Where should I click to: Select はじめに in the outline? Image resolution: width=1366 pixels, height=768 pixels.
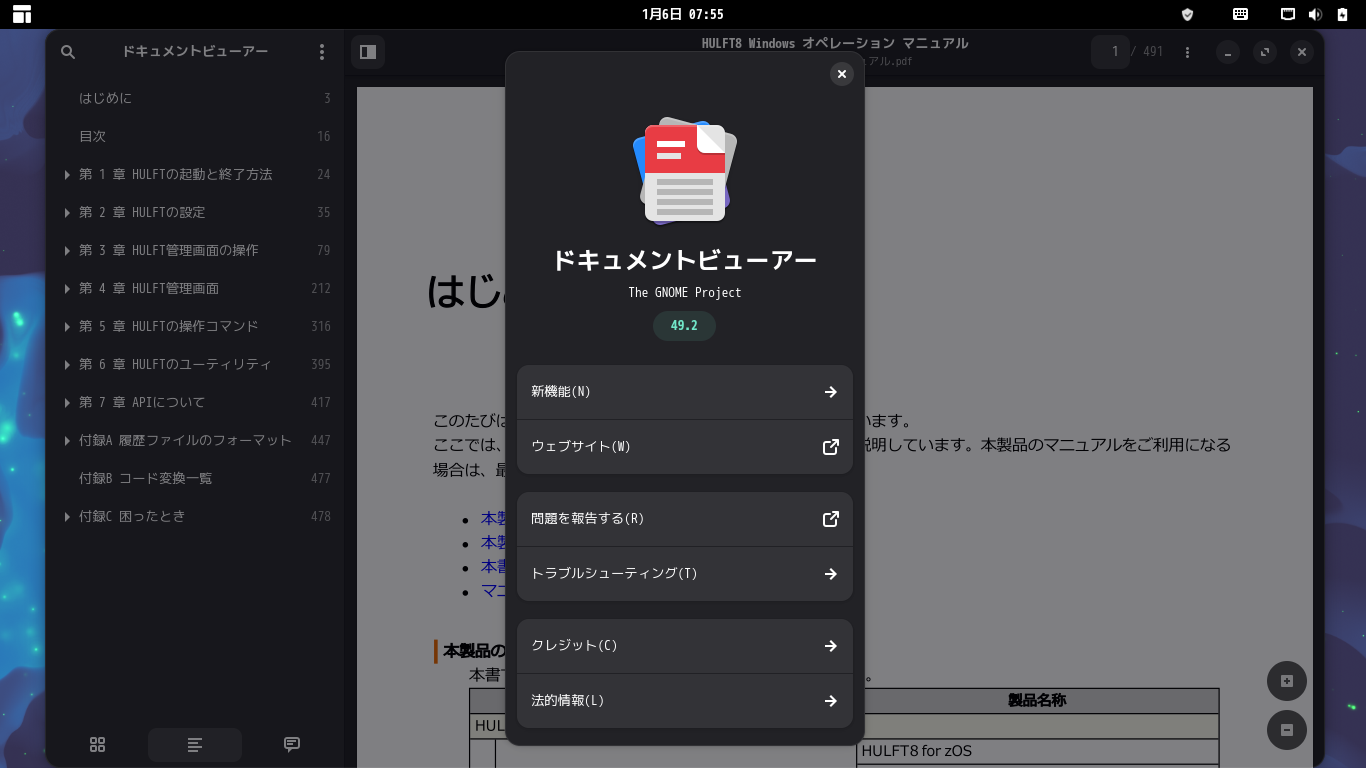point(195,99)
